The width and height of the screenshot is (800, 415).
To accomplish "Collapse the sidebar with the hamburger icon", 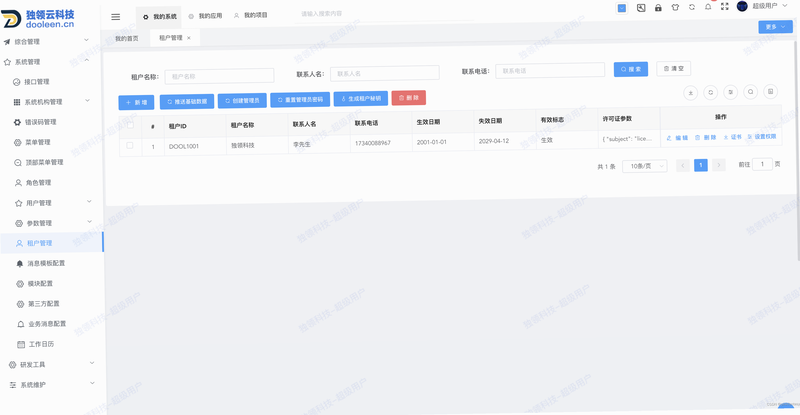I will [116, 17].
